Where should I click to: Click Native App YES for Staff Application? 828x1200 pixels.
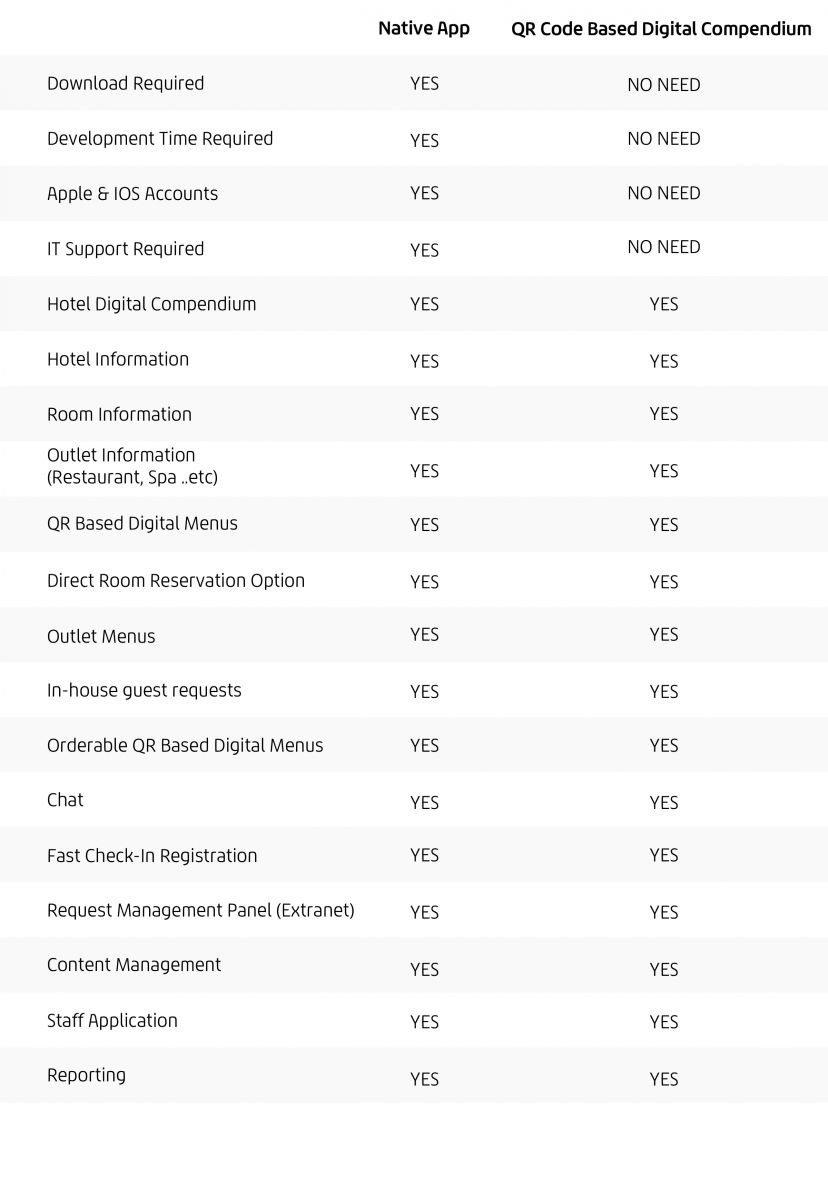coord(424,1022)
